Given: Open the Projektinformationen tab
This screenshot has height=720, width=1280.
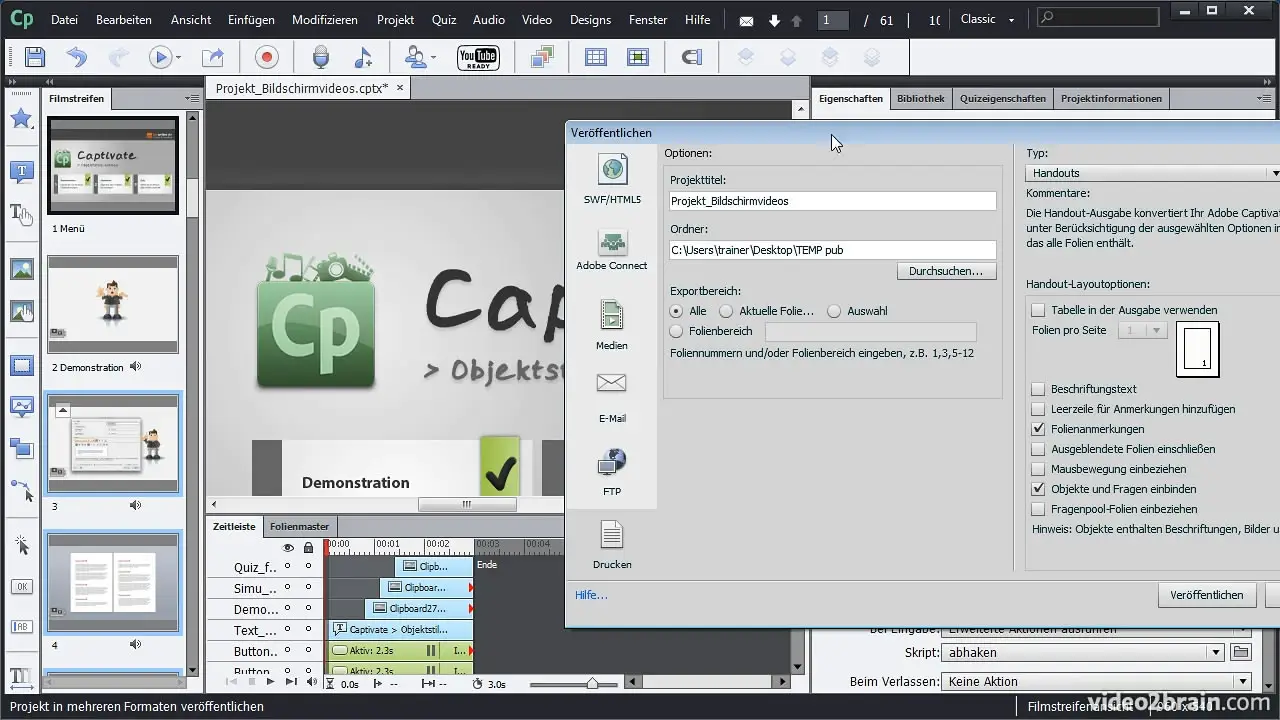Looking at the screenshot, I should click(1111, 98).
